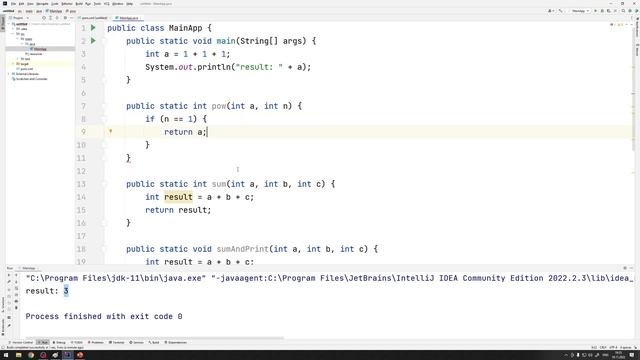
Task: Expand External Libraries in the Project tree
Action: (9, 74)
